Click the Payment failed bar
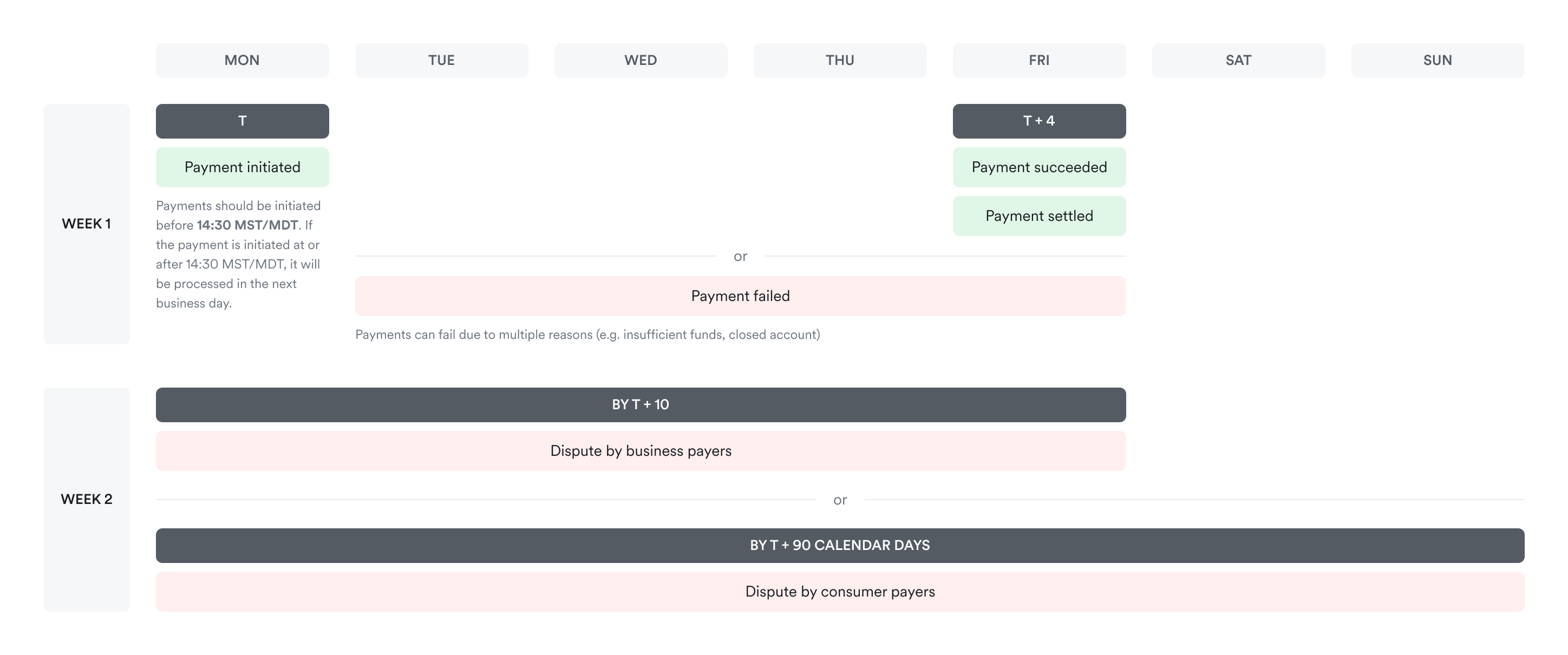This screenshot has height=655, width=1568. (x=740, y=296)
